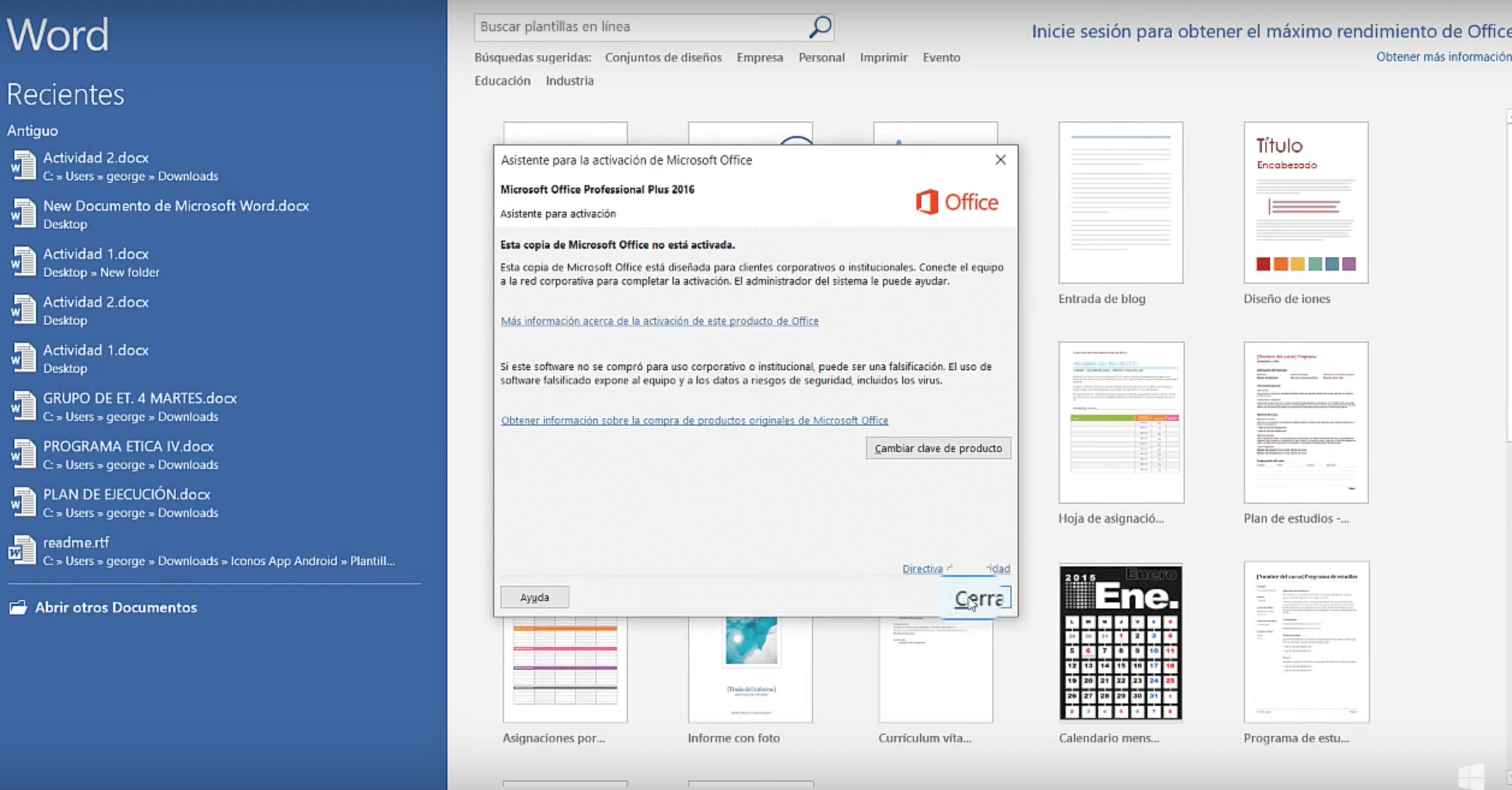Viewport: 1512px width, 790px height.
Task: Close the activation wizard with the X
Action: click(x=1000, y=160)
